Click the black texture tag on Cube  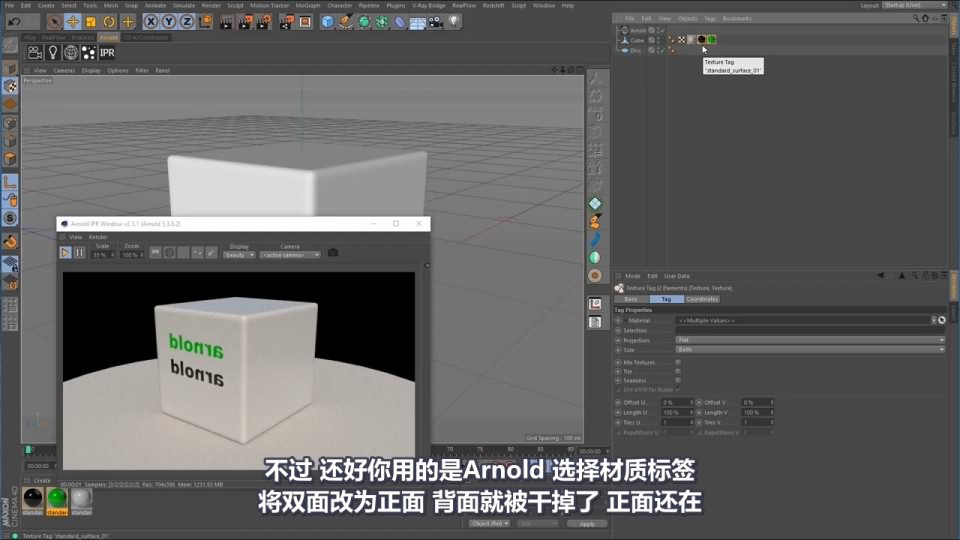pos(702,39)
